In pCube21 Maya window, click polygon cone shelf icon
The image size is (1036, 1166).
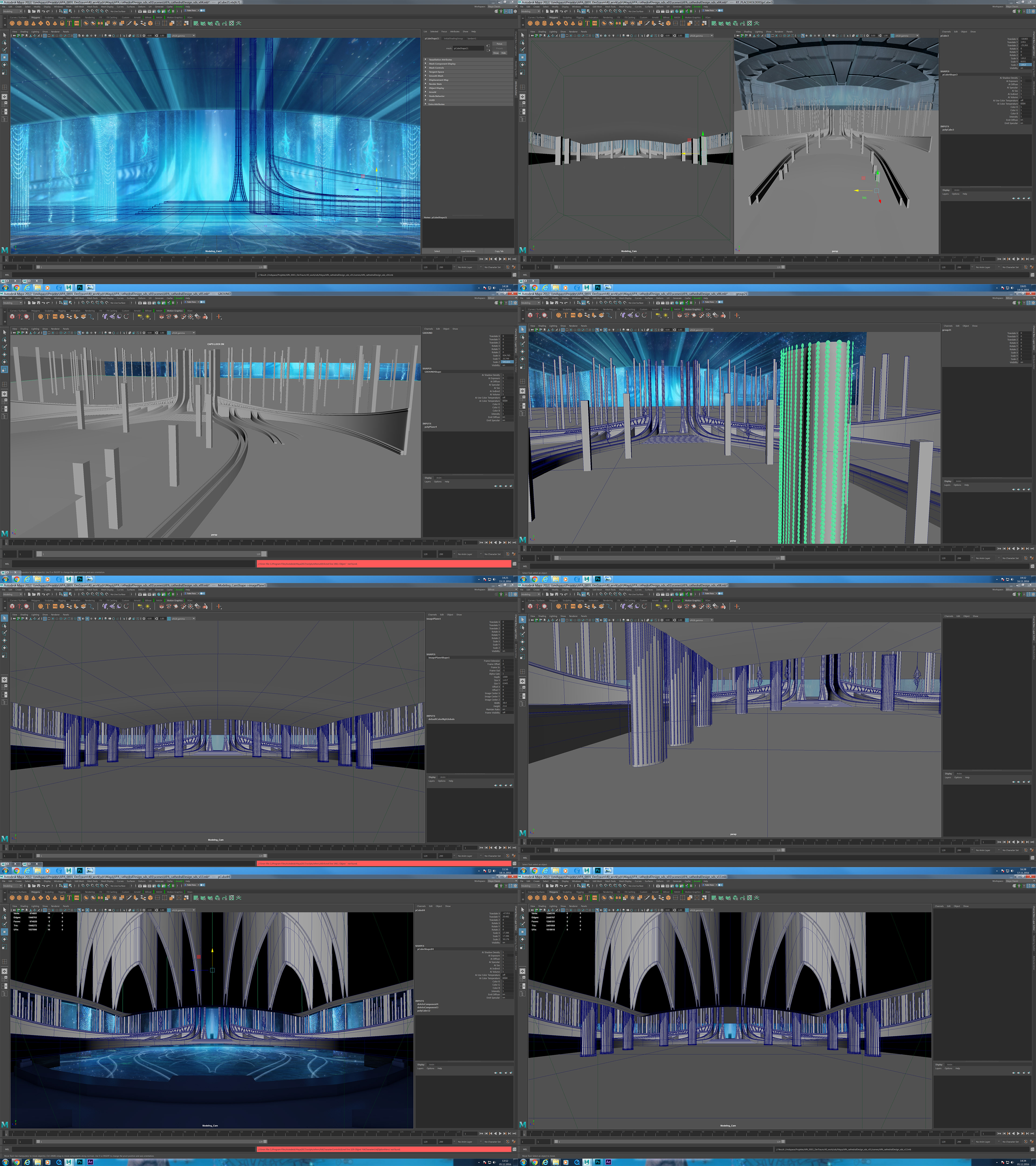pyautogui.click(x=34, y=23)
